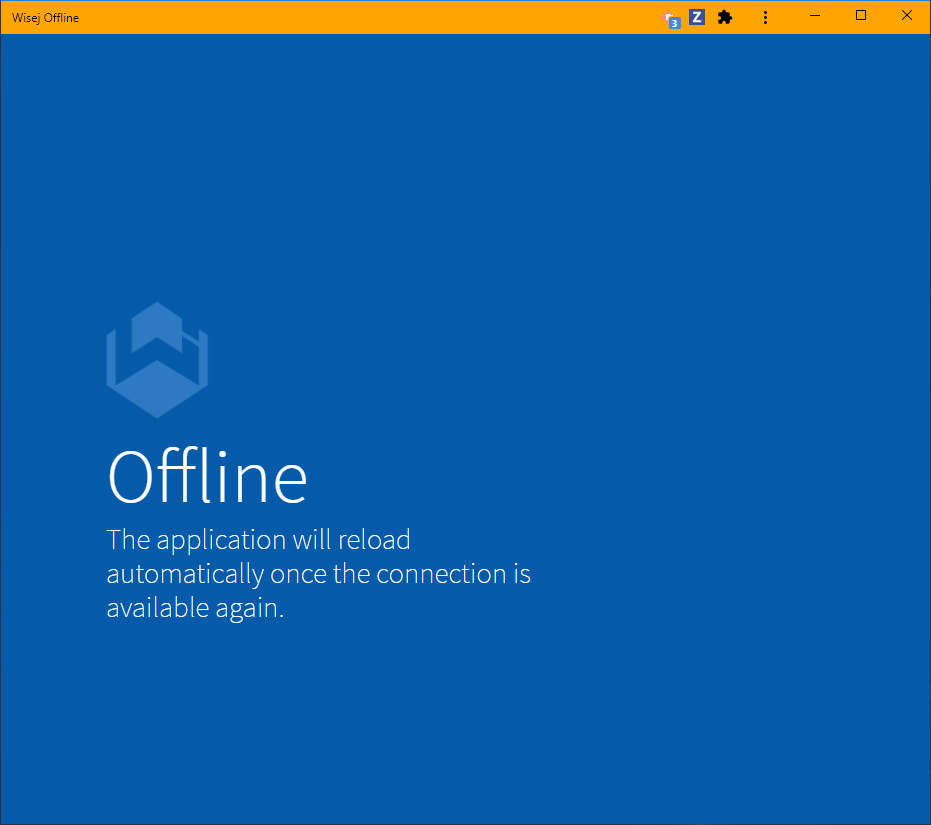Open the three-dot app menu
The width and height of the screenshot is (931, 825).
tap(765, 18)
